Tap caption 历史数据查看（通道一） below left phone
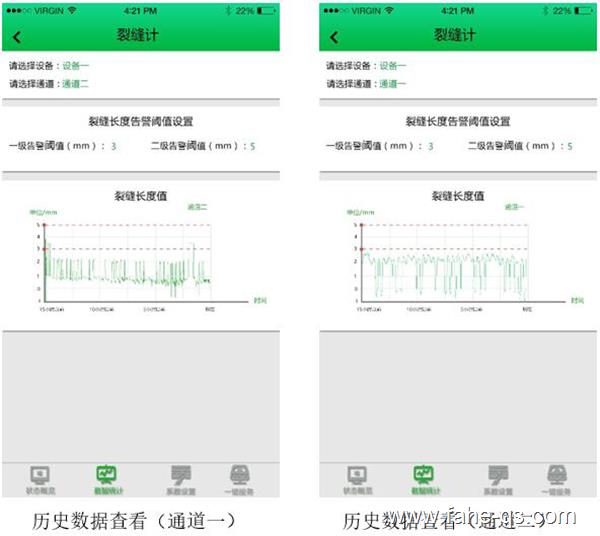The image size is (600, 536). point(134,521)
